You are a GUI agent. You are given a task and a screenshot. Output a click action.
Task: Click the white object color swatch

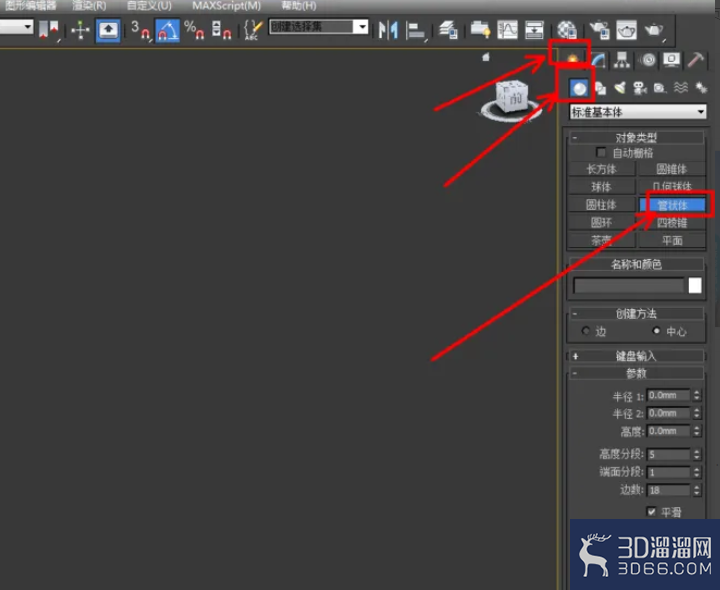[x=695, y=285]
